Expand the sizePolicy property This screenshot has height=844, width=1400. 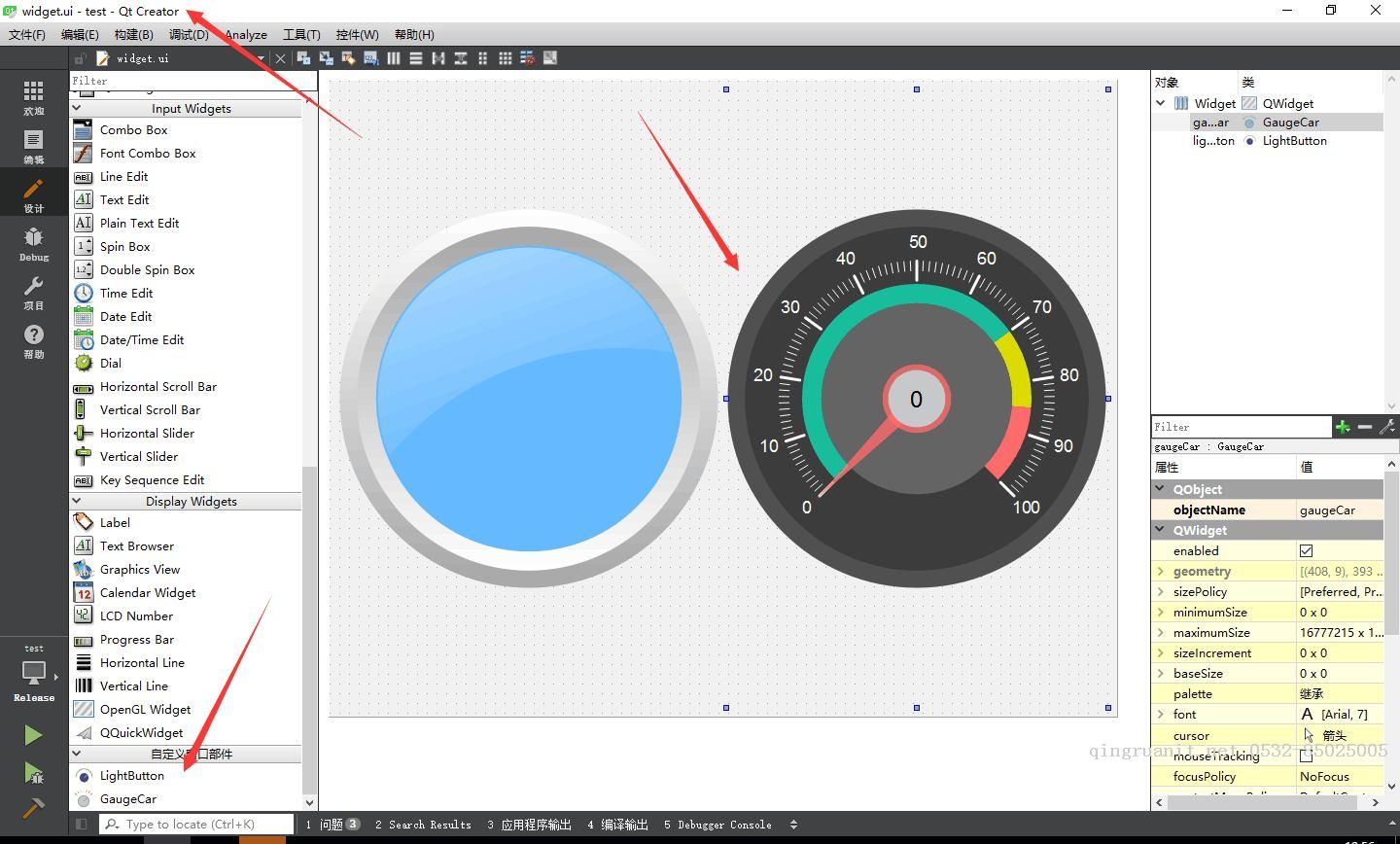pyautogui.click(x=1161, y=591)
